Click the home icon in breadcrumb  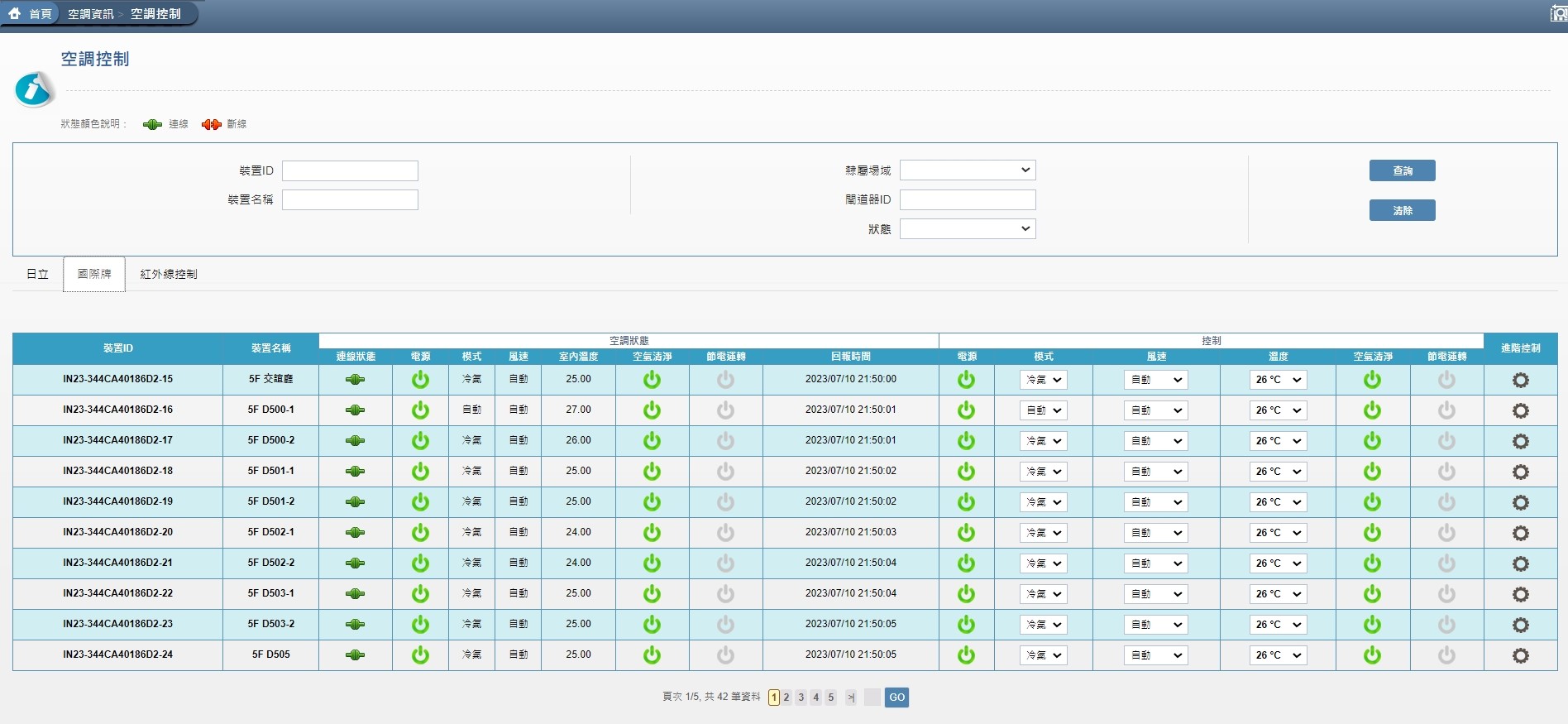tap(14, 13)
